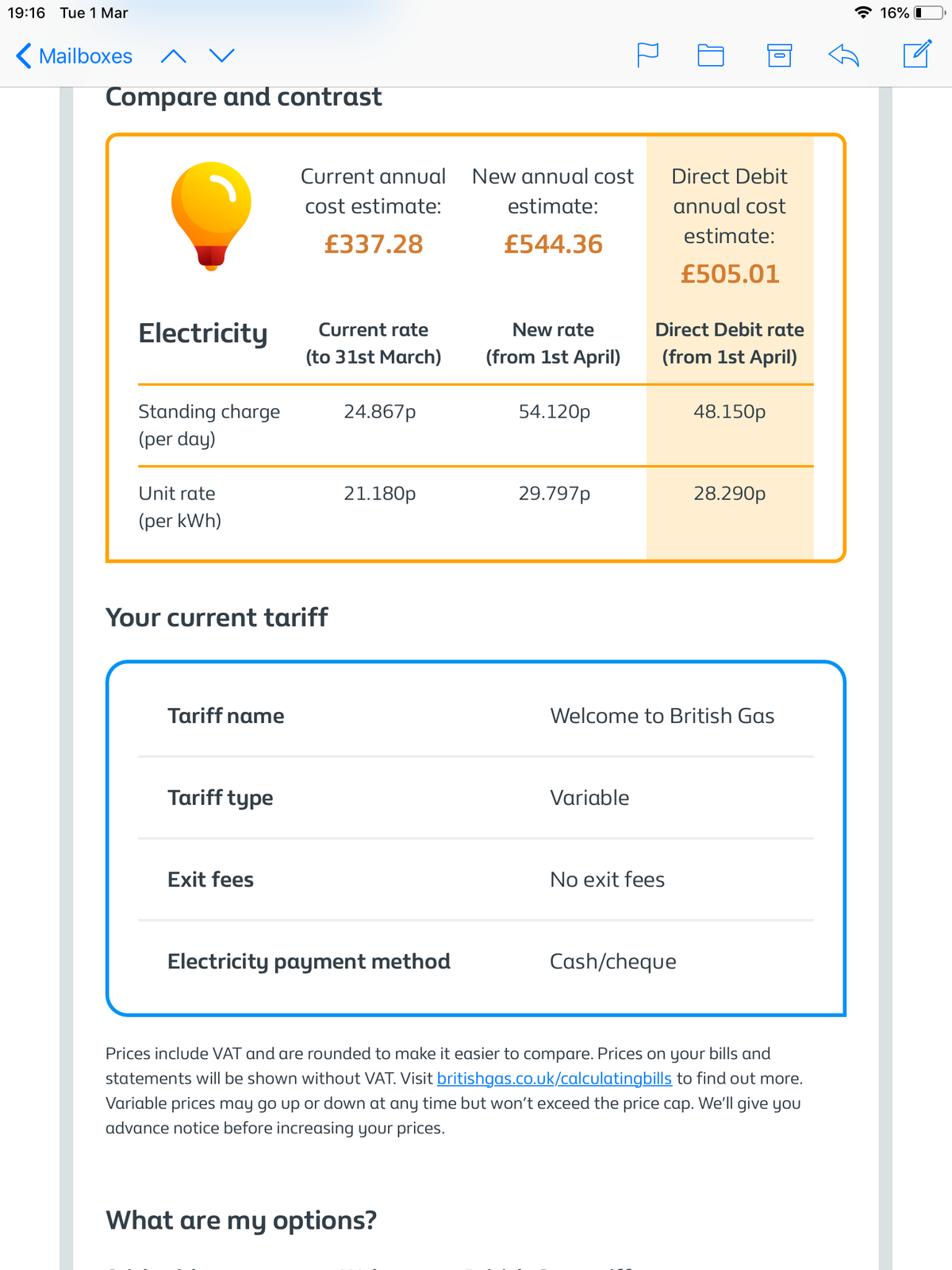
Task: Tap the Electricity payment method row
Action: 475,961
